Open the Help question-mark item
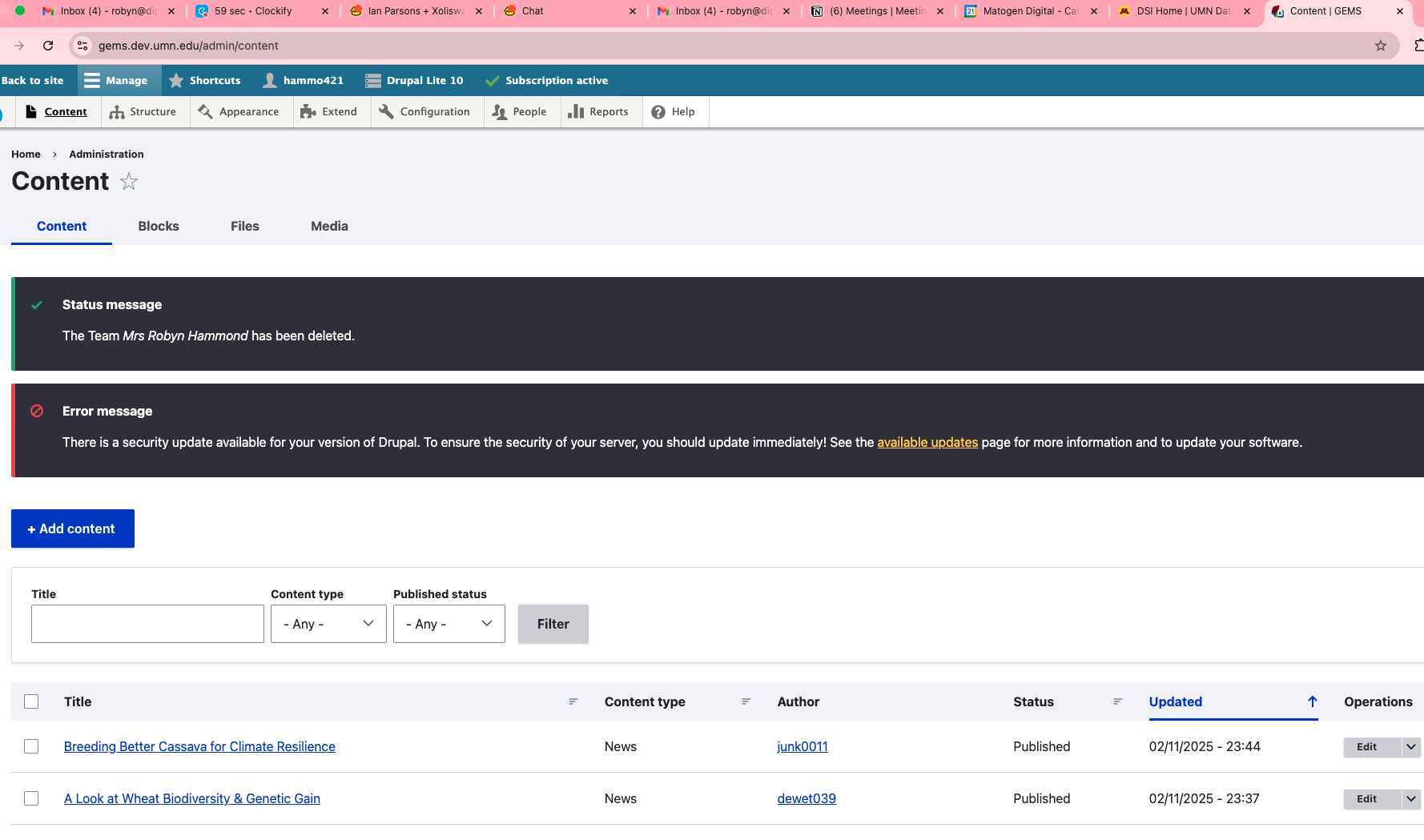This screenshot has height=840, width=1424. pyautogui.click(x=674, y=112)
